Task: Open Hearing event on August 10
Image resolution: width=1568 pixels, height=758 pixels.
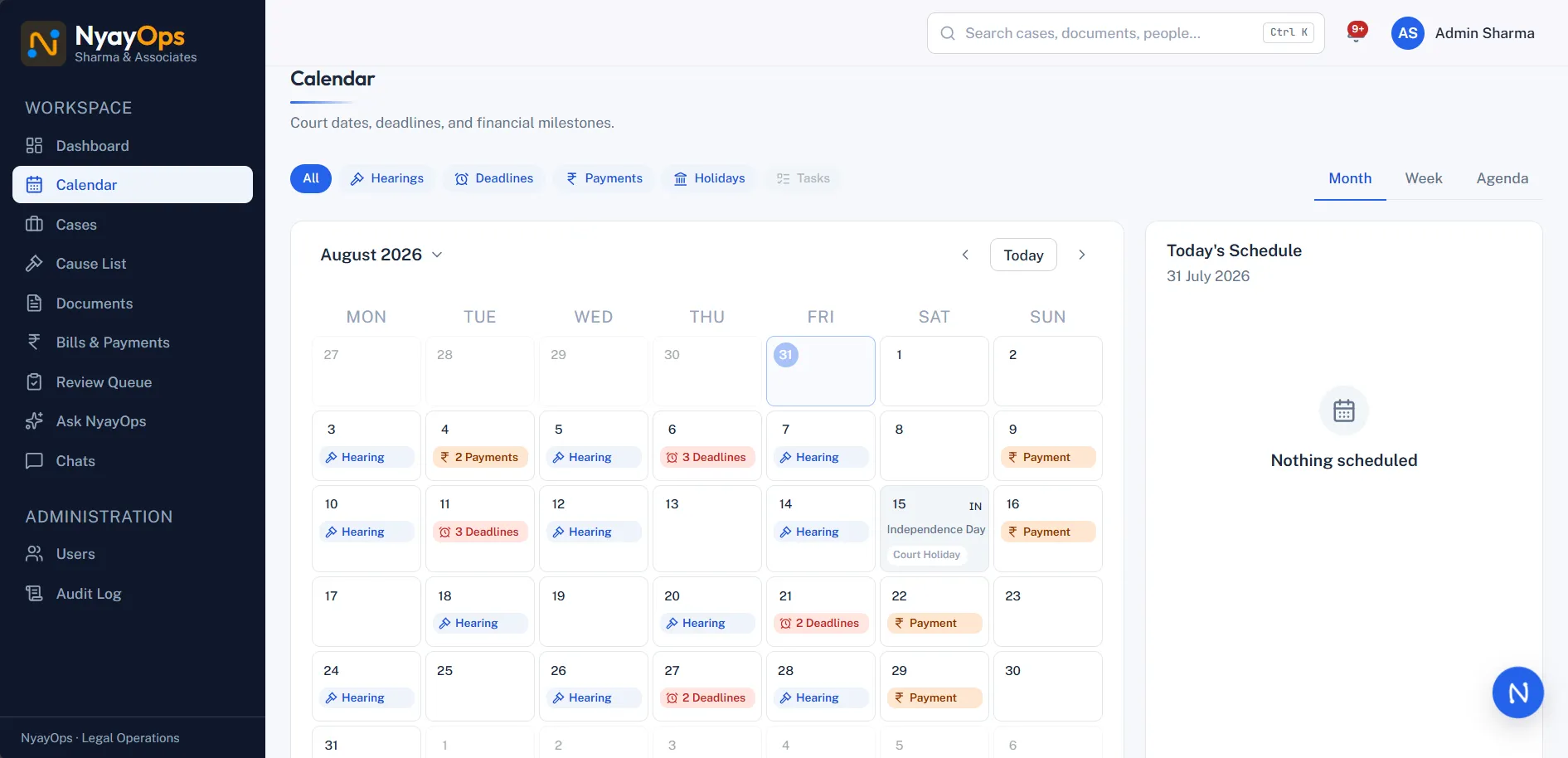Action: pos(367,532)
